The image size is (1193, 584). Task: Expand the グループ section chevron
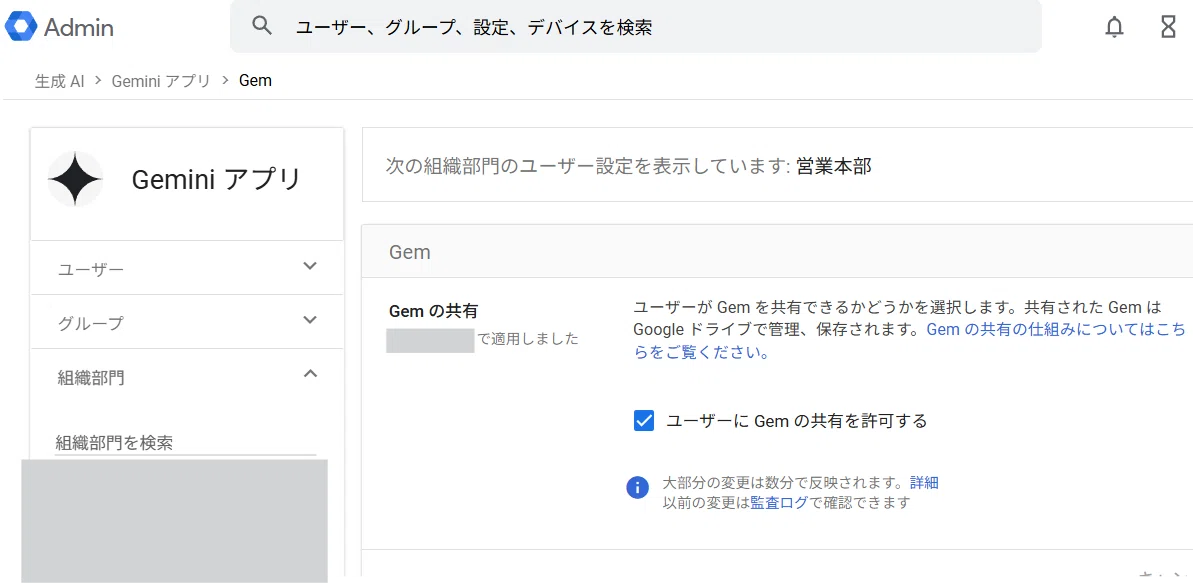[310, 320]
